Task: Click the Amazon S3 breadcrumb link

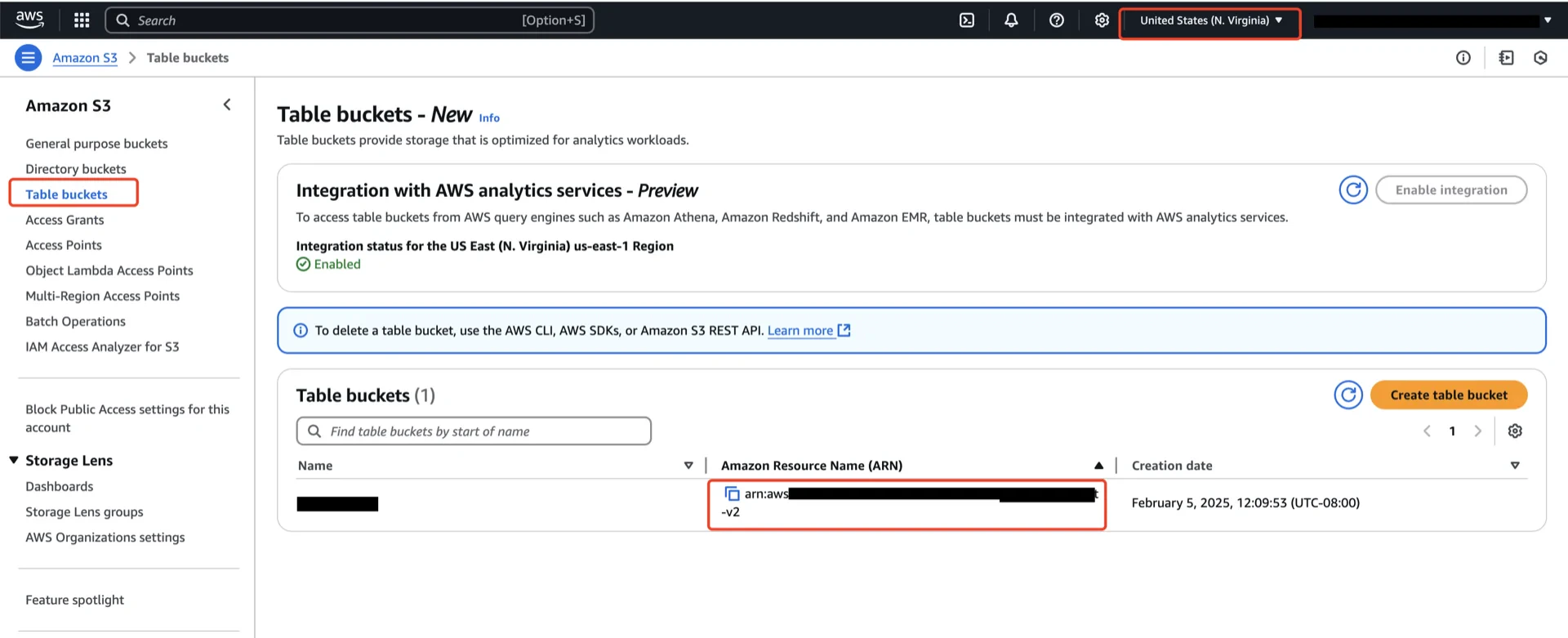Action: coord(85,58)
